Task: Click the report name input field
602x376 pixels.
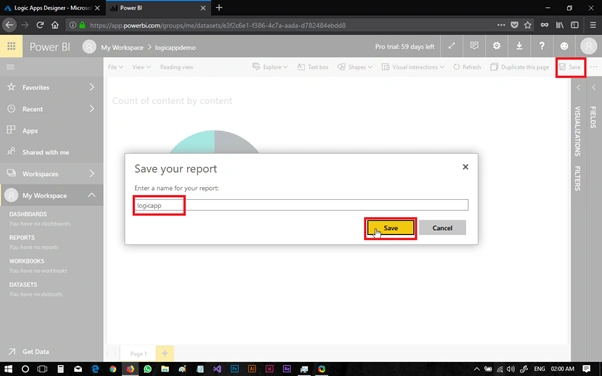Action: coord(301,205)
